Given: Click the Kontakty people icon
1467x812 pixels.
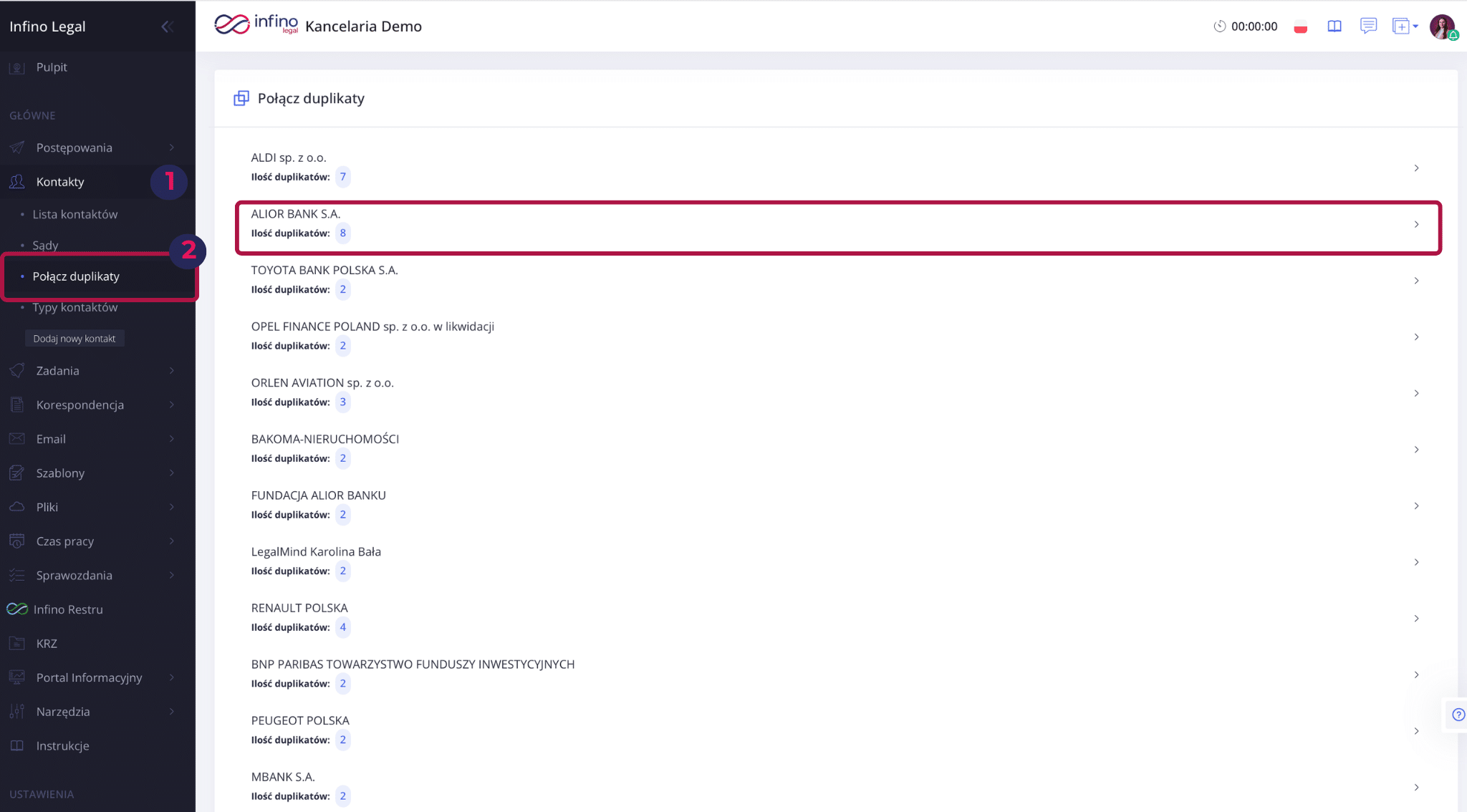Looking at the screenshot, I should tap(17, 182).
